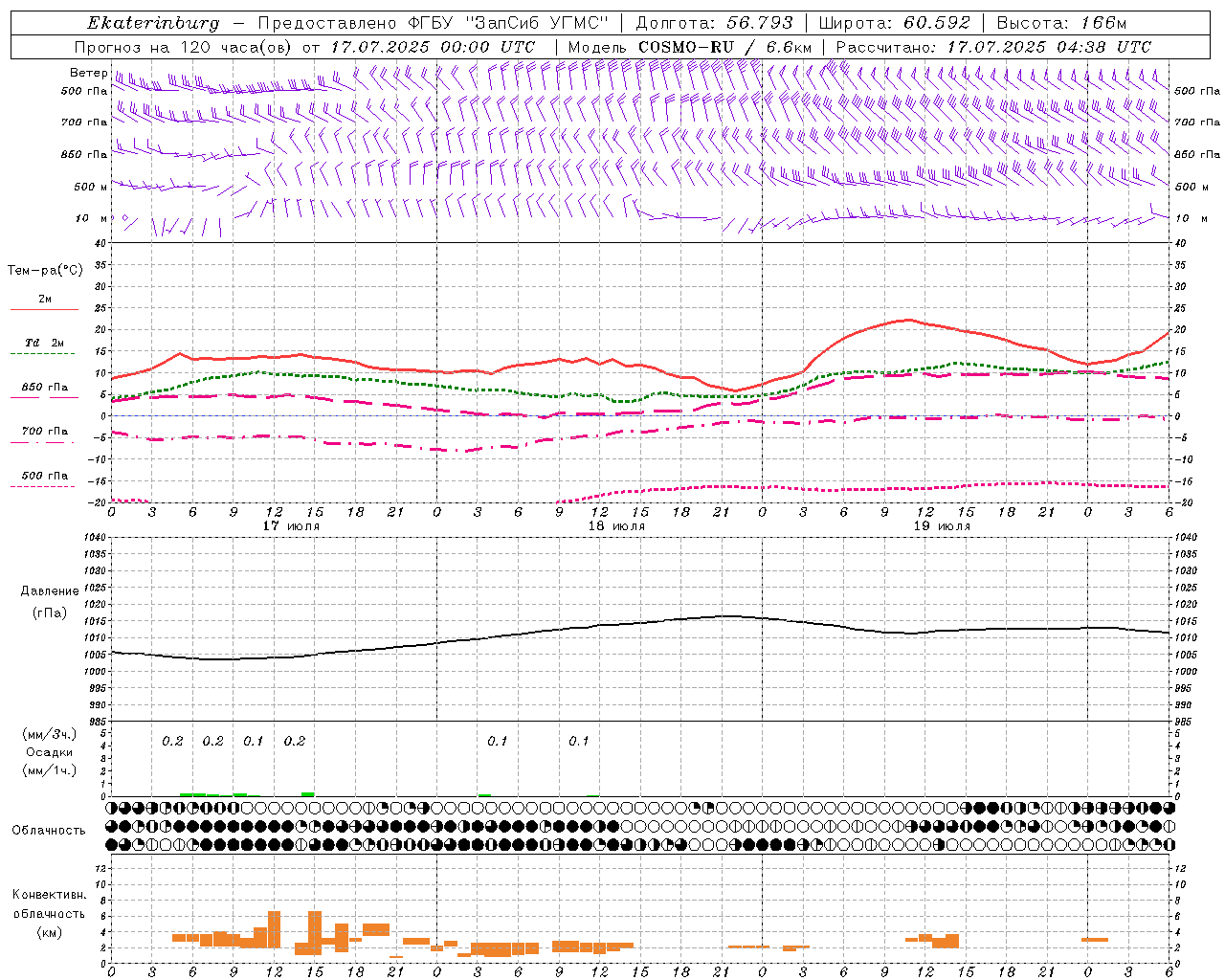Click the 500 м wind level label on left
1225x980 pixels.
pos(91,187)
